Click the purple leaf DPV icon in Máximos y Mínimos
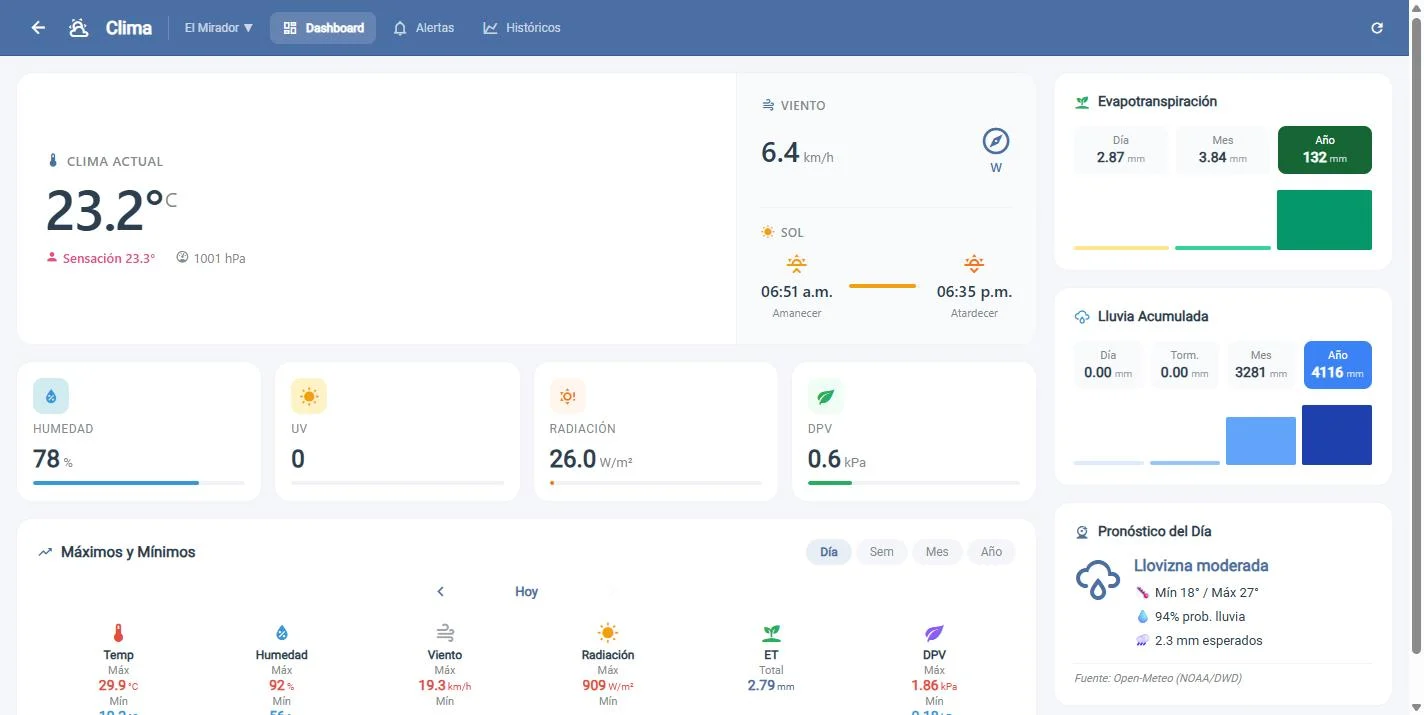The height and width of the screenshot is (715, 1424). (x=934, y=633)
